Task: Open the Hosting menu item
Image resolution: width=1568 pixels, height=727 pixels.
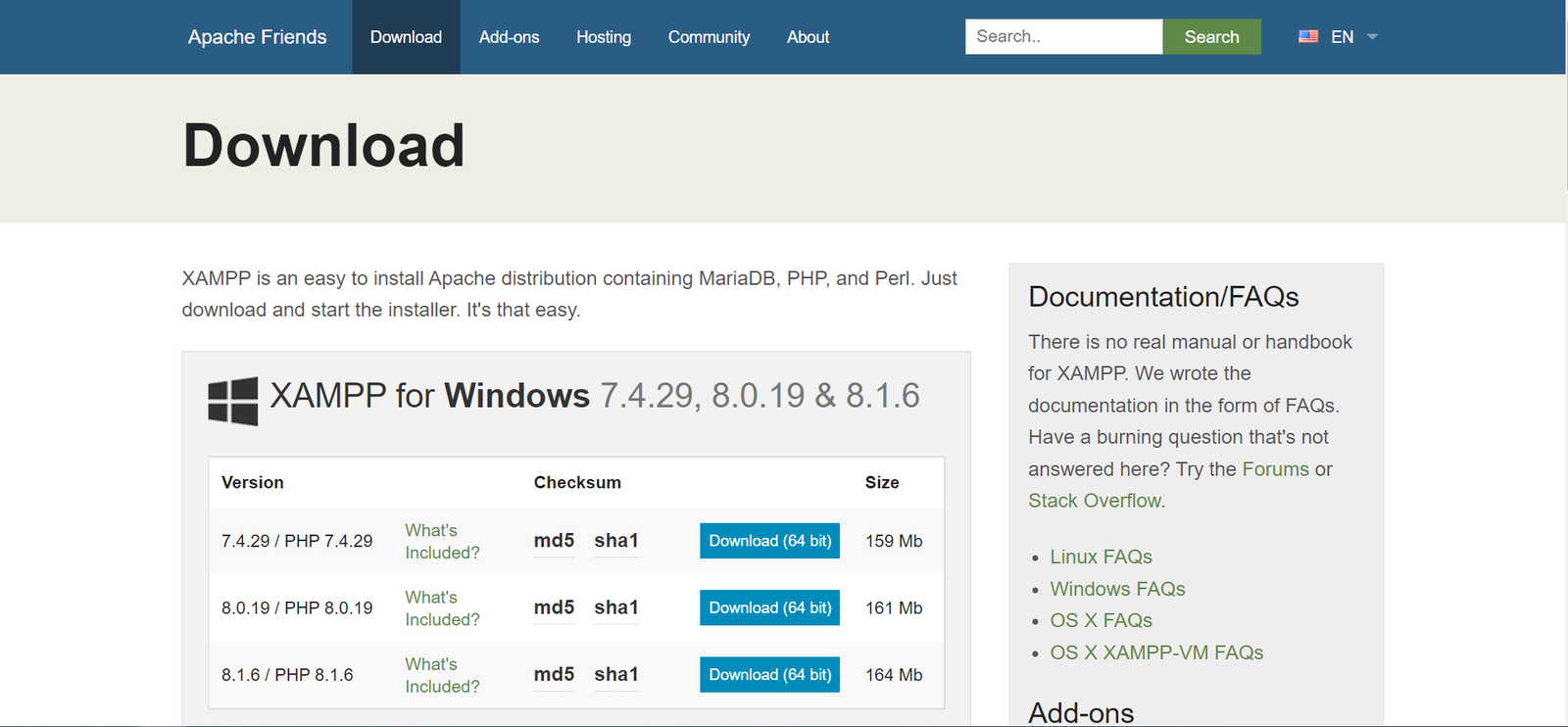Action: [x=604, y=37]
